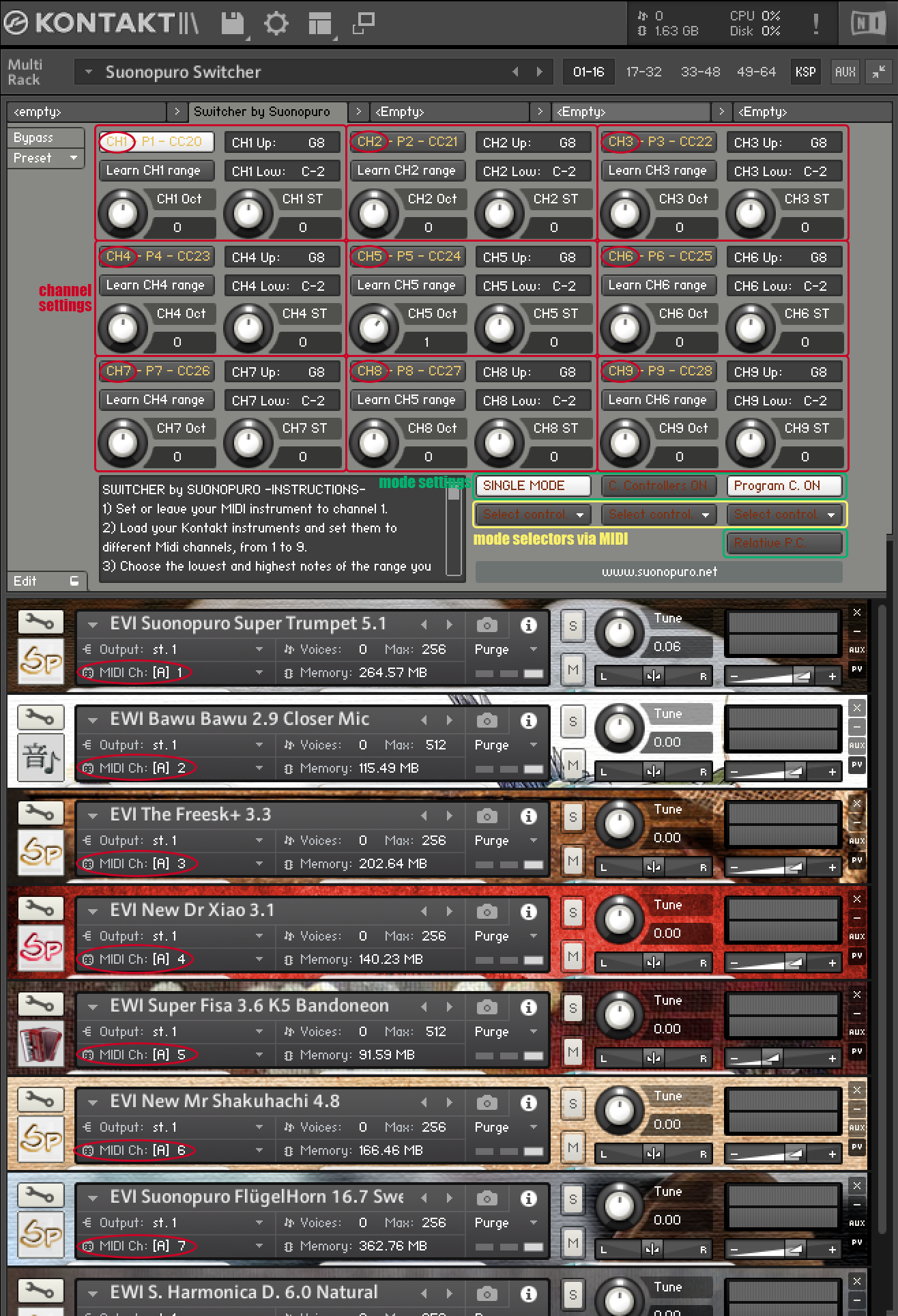Click snapshot camera icon of Super Trumpet
This screenshot has height=1316, width=898.
487,625
